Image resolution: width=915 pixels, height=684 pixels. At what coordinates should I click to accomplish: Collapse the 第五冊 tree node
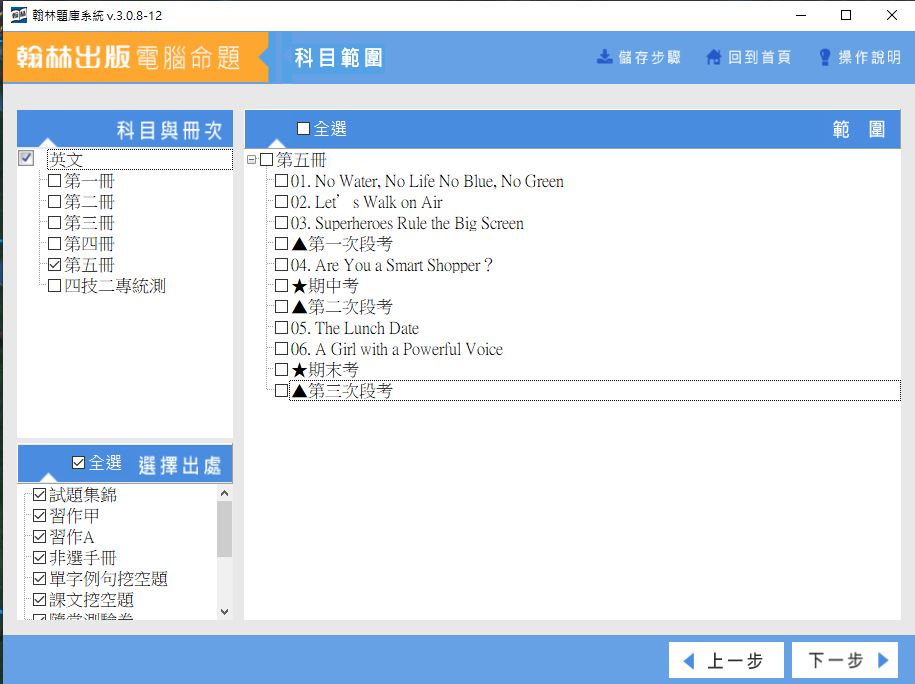[252, 159]
